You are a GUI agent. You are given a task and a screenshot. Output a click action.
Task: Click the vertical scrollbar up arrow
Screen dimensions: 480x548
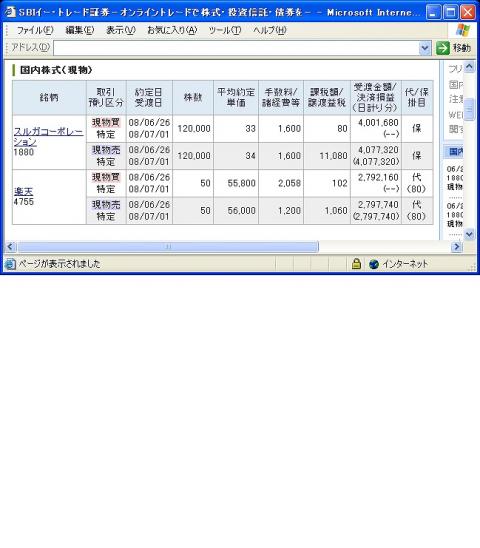point(469,66)
